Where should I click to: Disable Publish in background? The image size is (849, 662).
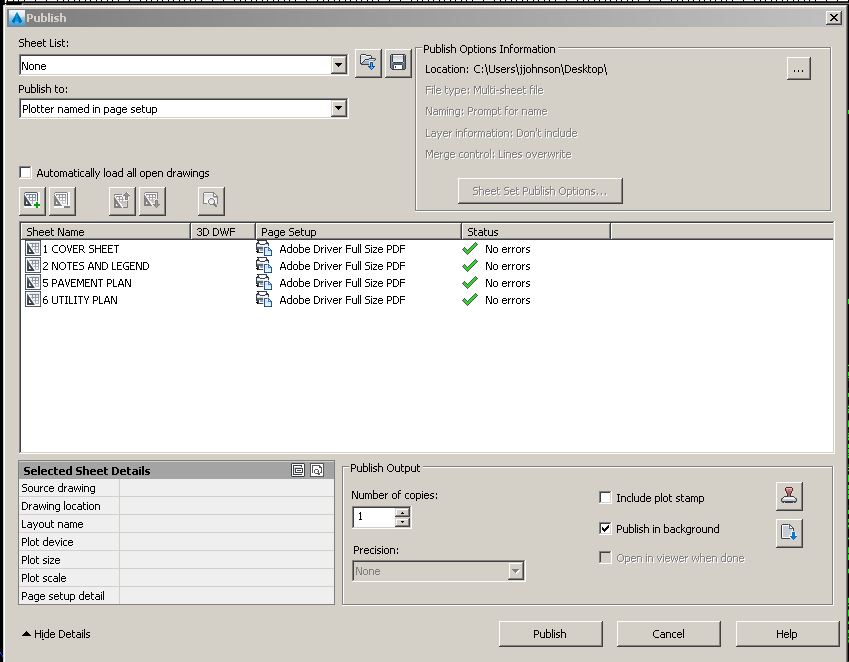pyautogui.click(x=605, y=529)
